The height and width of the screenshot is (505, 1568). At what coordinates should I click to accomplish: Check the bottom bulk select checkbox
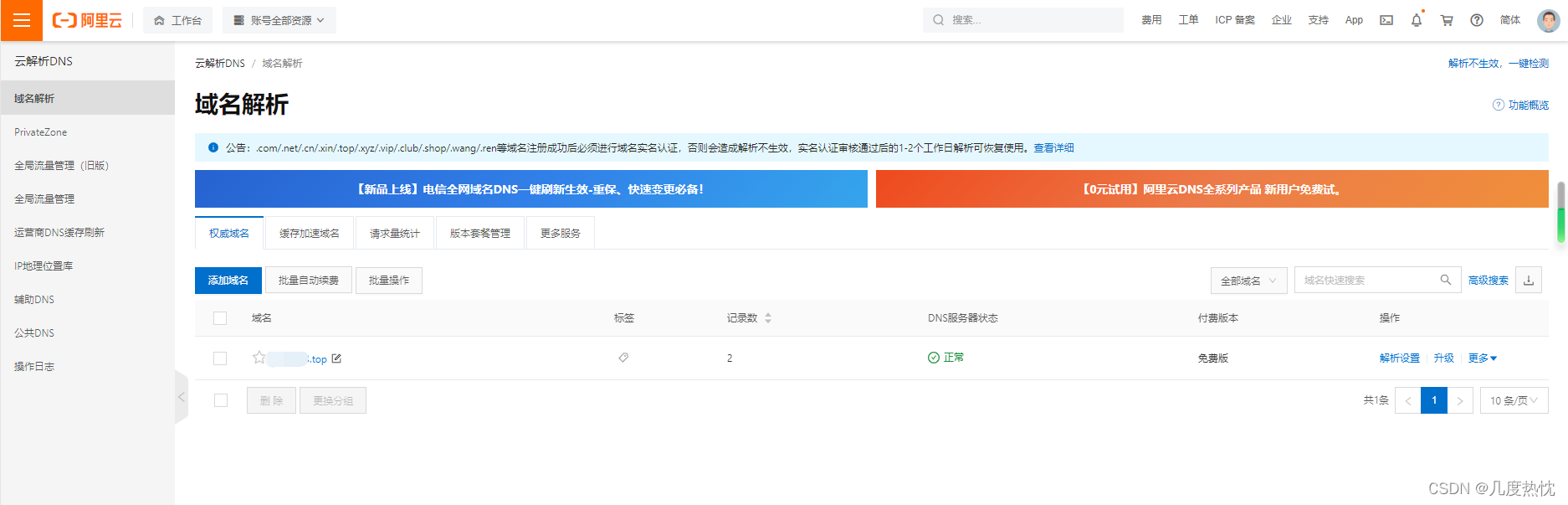click(x=221, y=400)
